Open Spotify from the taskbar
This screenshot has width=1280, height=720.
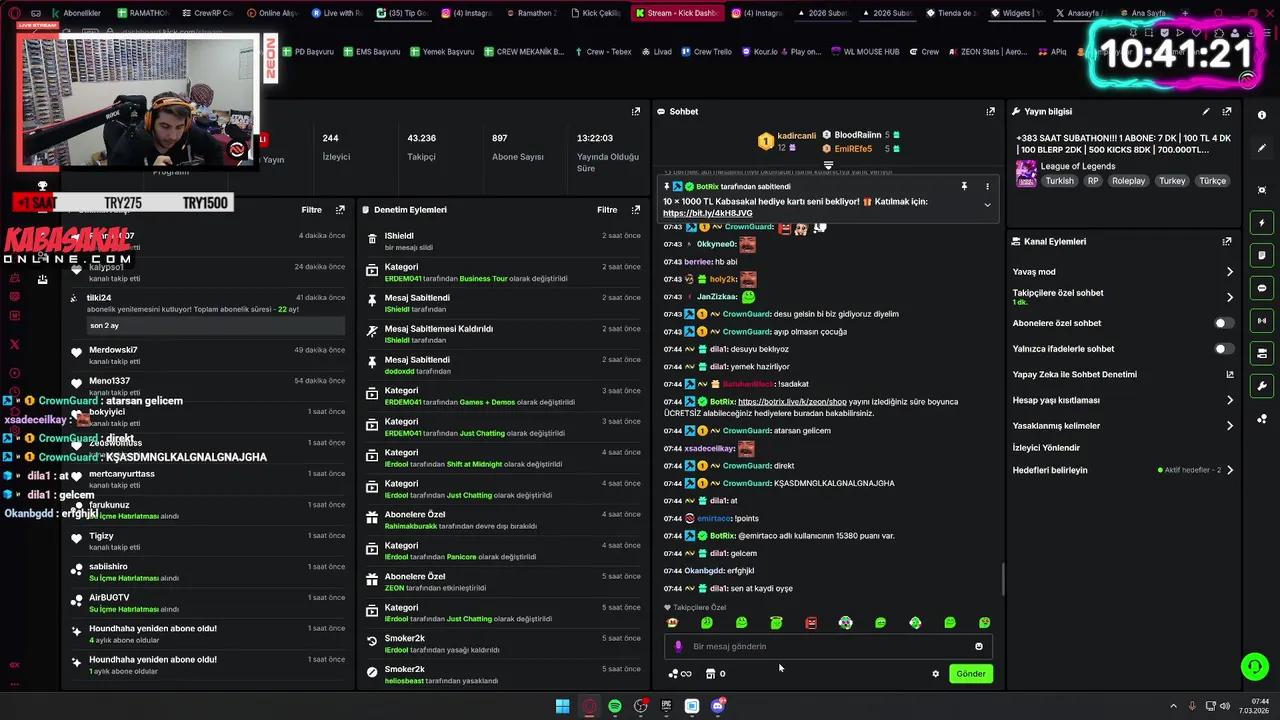pos(615,706)
